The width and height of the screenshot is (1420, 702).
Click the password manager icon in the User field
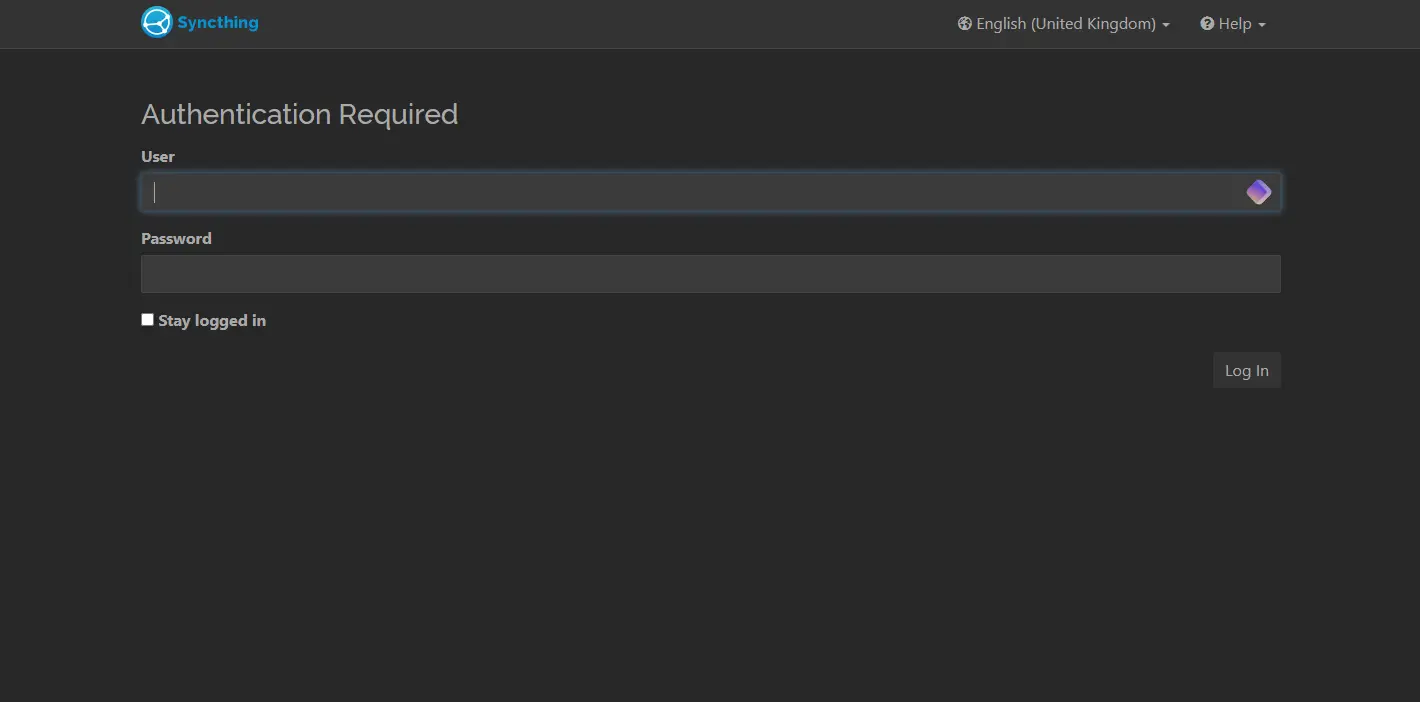pos(1258,192)
